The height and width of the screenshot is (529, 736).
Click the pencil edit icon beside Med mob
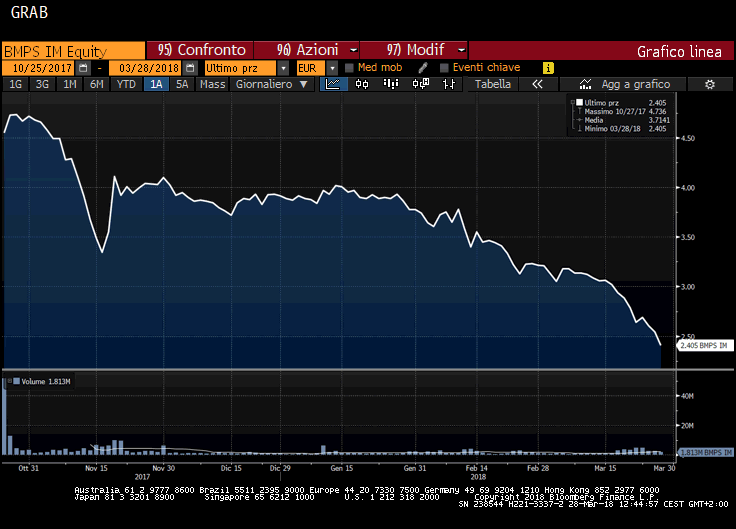422,68
